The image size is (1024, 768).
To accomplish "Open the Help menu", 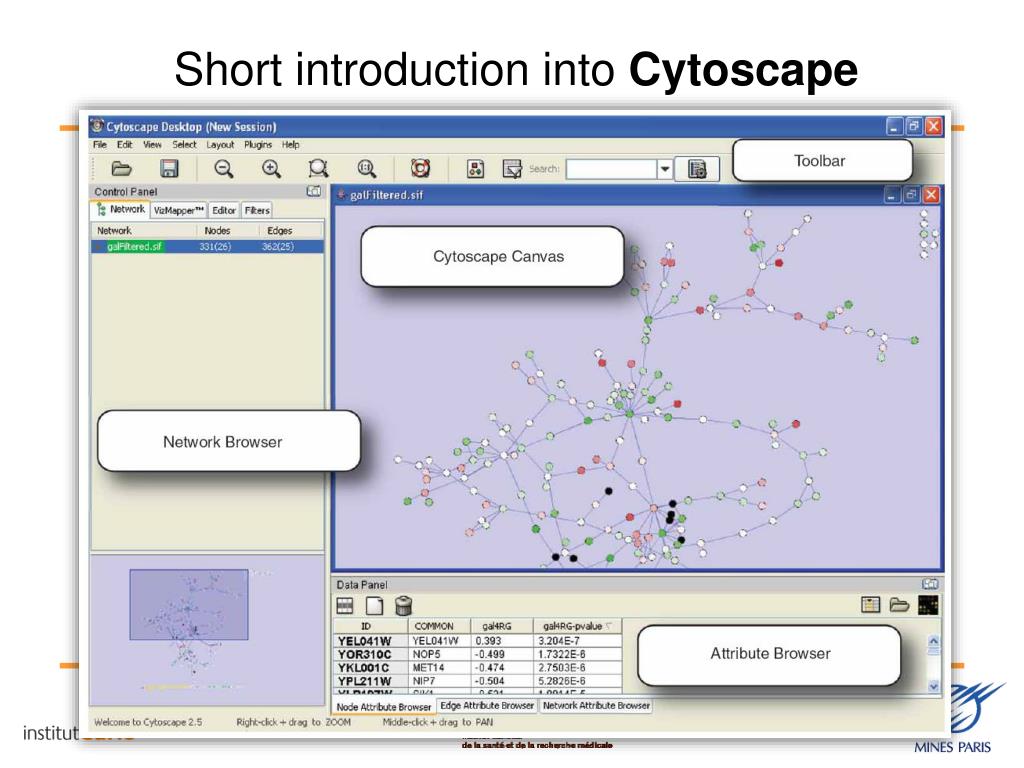I will pyautogui.click(x=291, y=145).
